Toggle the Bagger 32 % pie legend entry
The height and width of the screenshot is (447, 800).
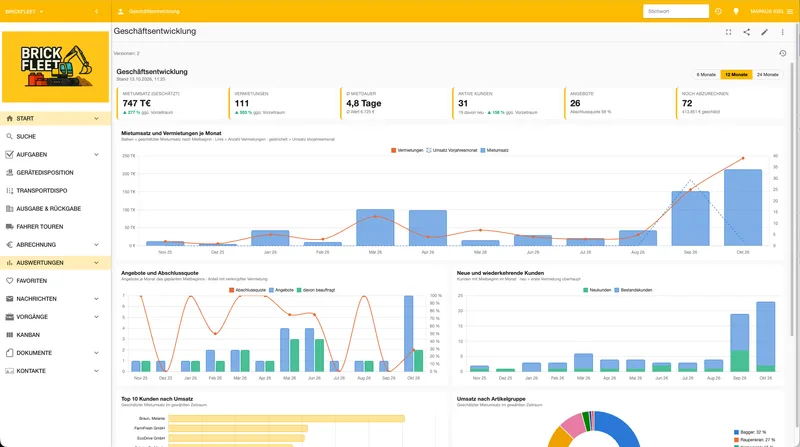[750, 432]
